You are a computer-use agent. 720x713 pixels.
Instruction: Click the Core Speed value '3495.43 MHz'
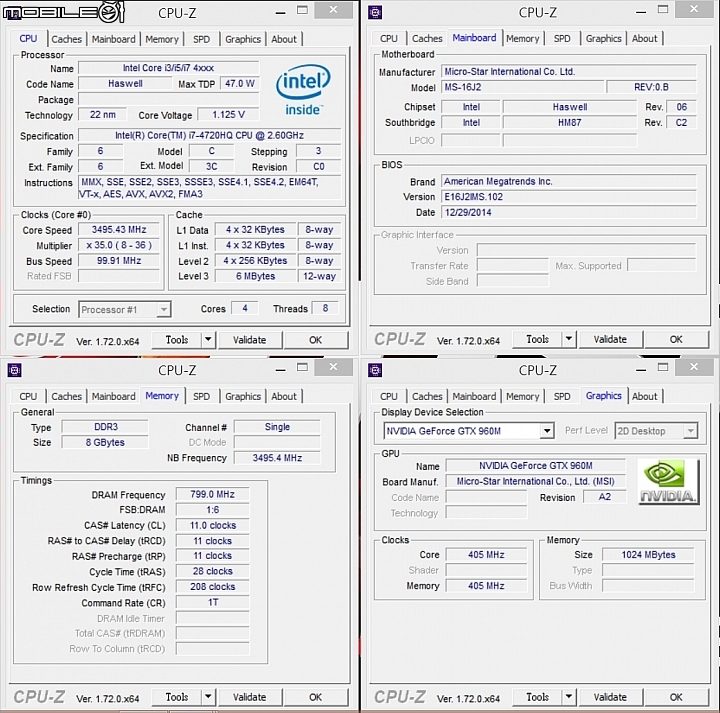pos(119,230)
